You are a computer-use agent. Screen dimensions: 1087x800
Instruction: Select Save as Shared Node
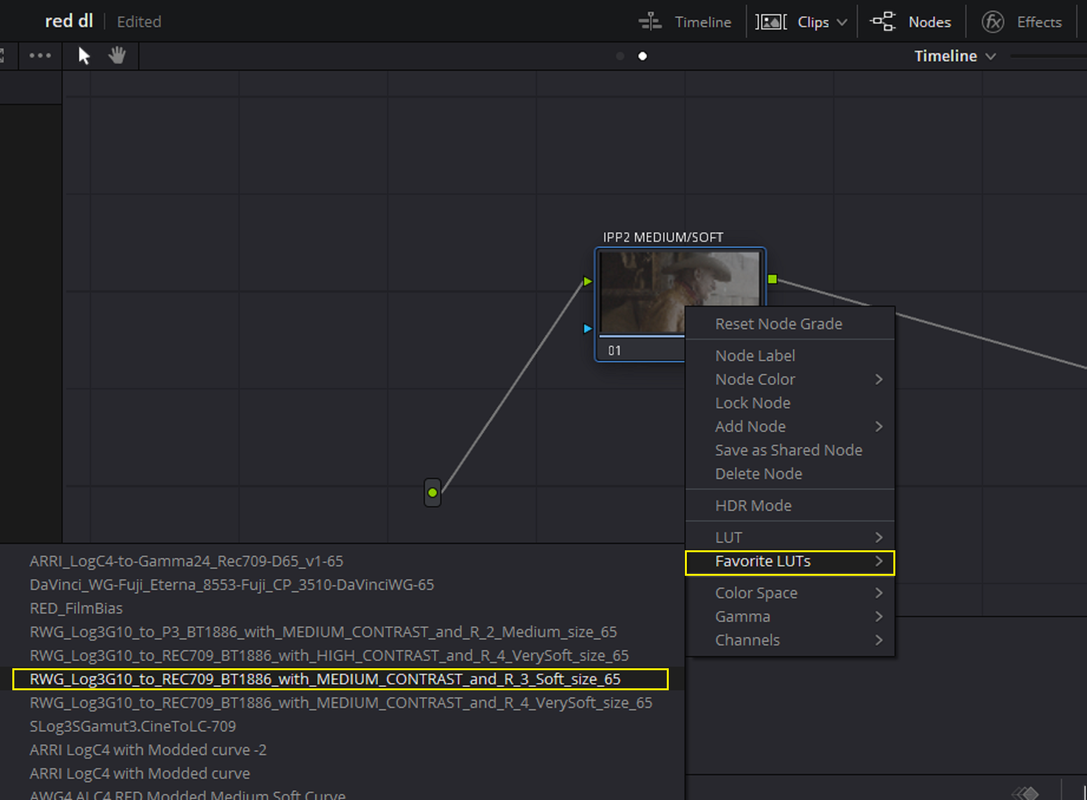coord(790,450)
